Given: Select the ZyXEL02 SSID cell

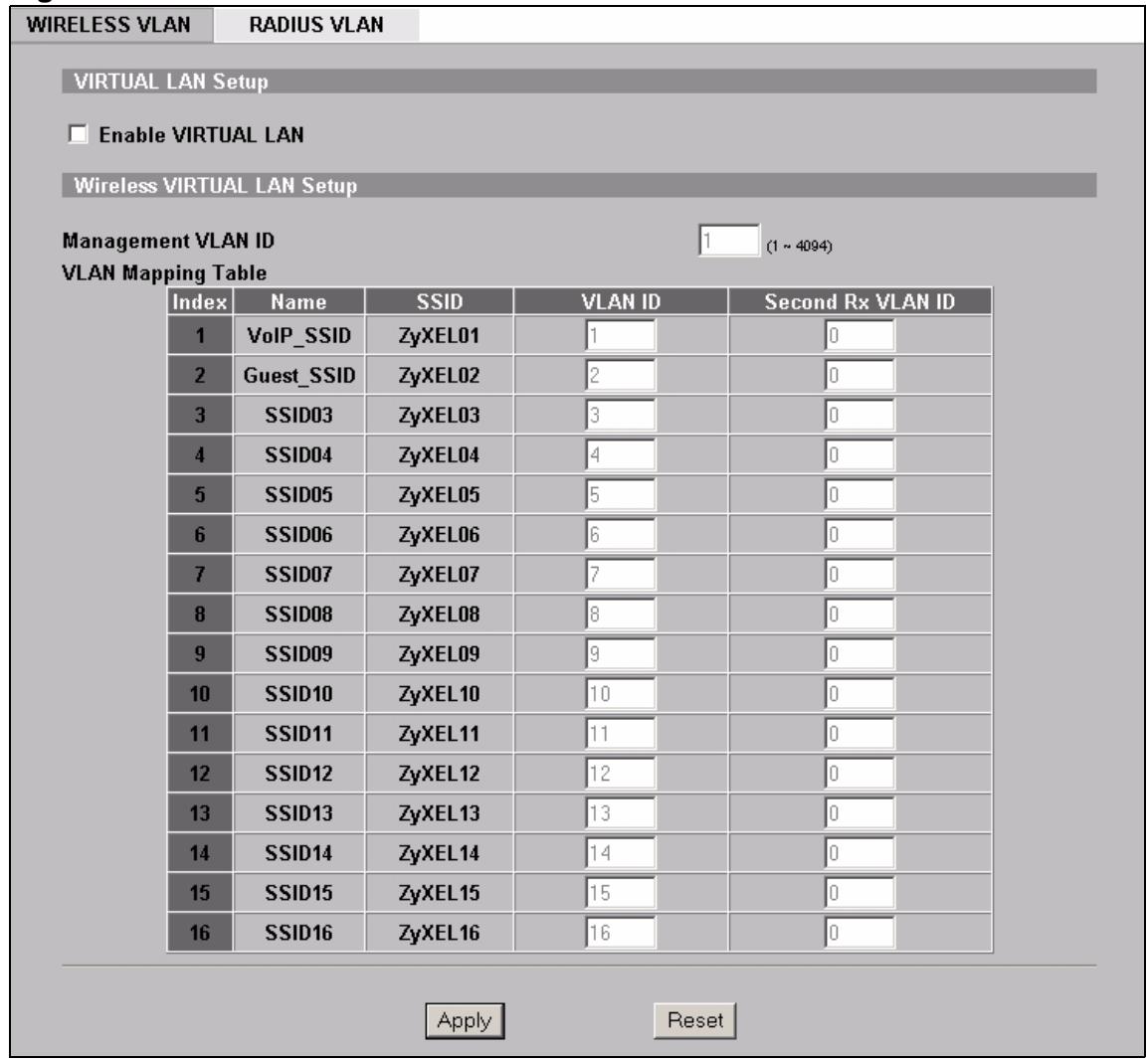Looking at the screenshot, I should 440,375.
